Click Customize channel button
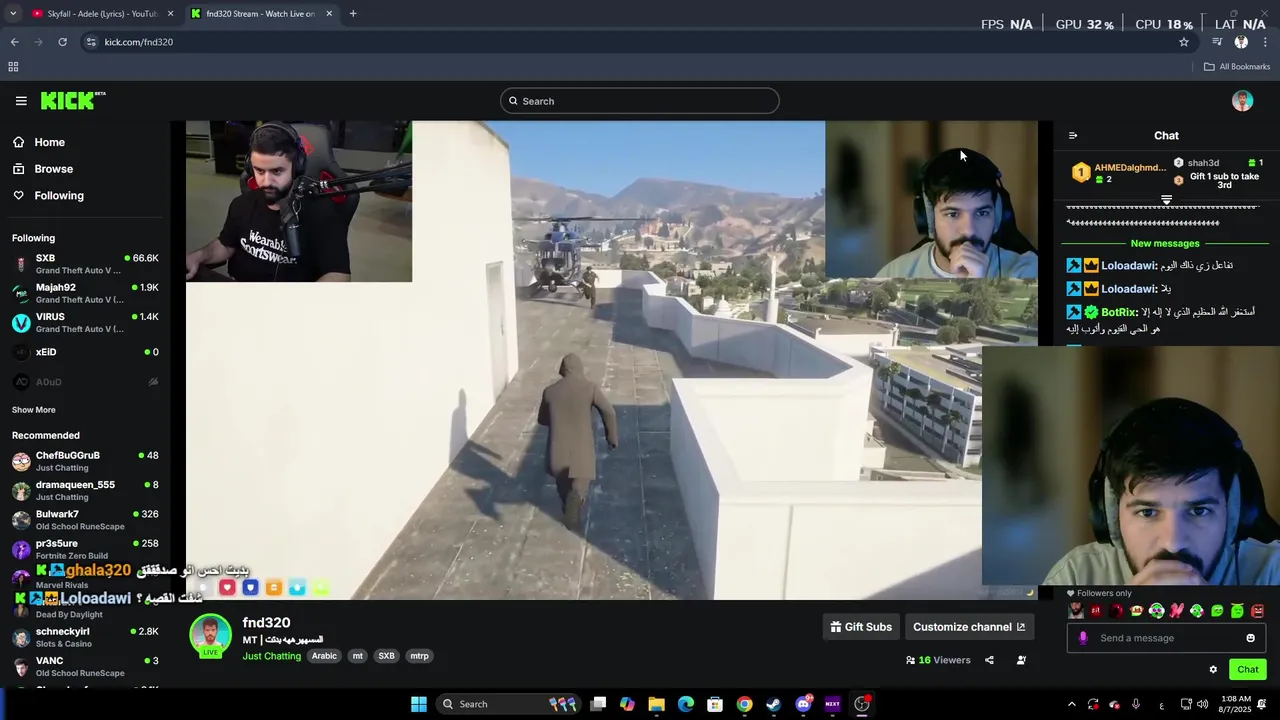This screenshot has height=720, width=1280. pyautogui.click(x=969, y=627)
